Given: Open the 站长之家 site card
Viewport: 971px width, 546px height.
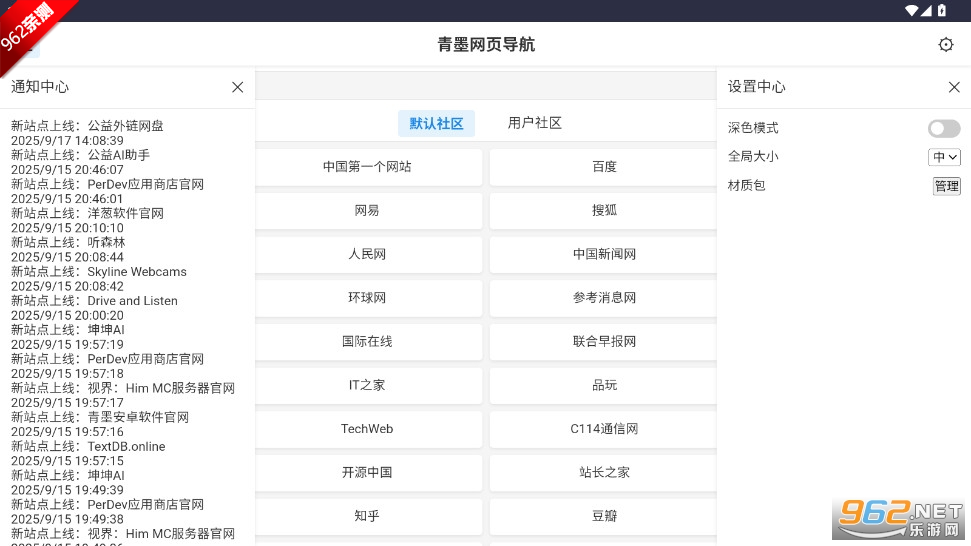Looking at the screenshot, I should point(603,472).
